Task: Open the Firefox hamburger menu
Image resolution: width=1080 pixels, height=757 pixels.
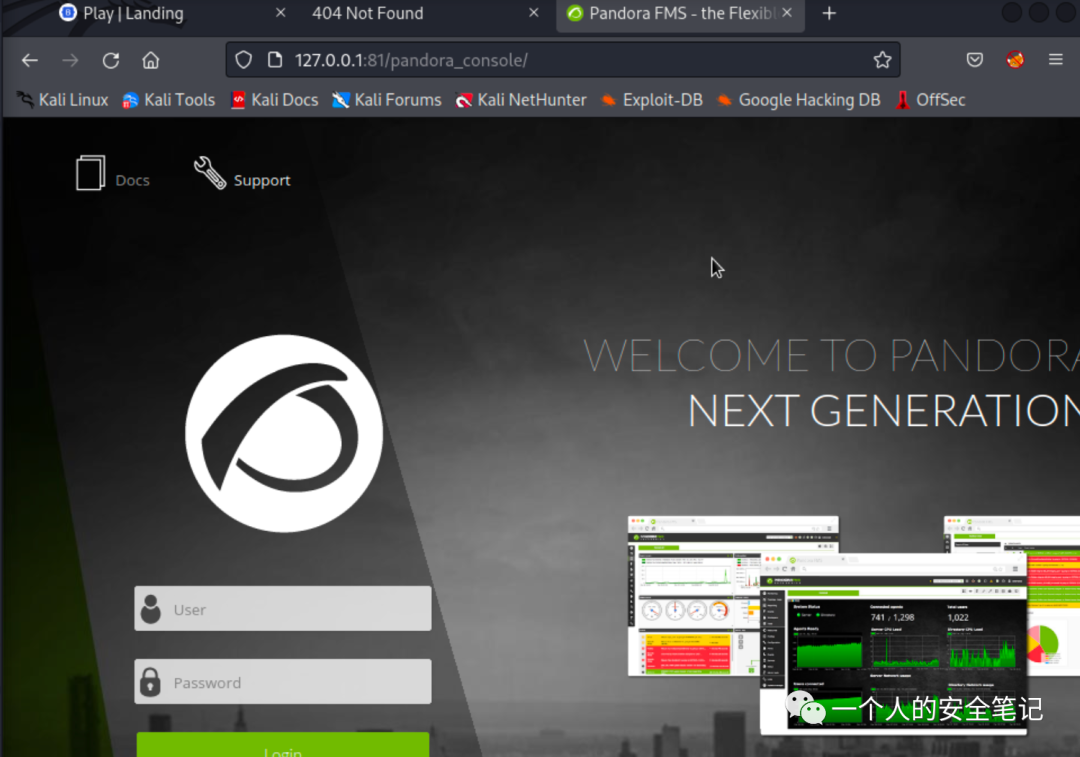Action: tap(1056, 61)
